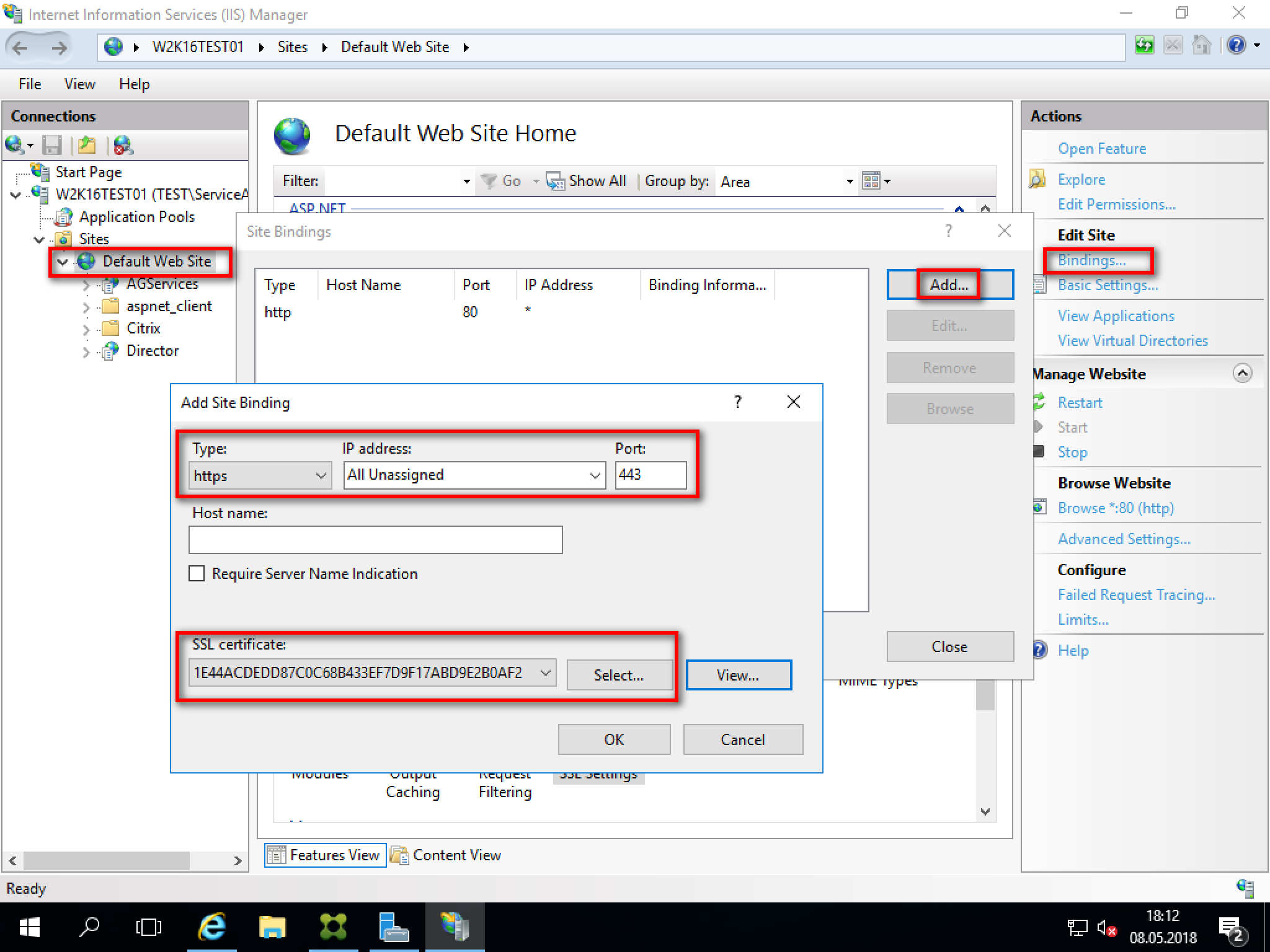Switch to Content View

point(446,855)
